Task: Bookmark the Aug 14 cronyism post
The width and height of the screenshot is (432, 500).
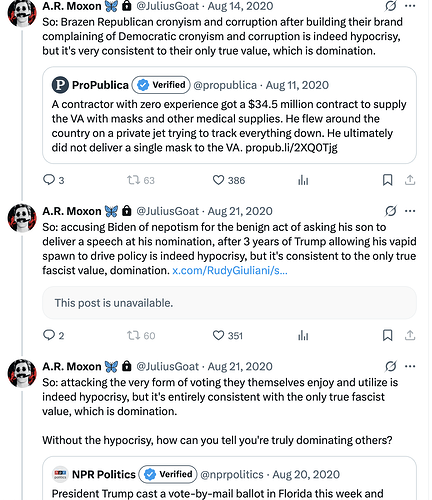Action: 387,180
